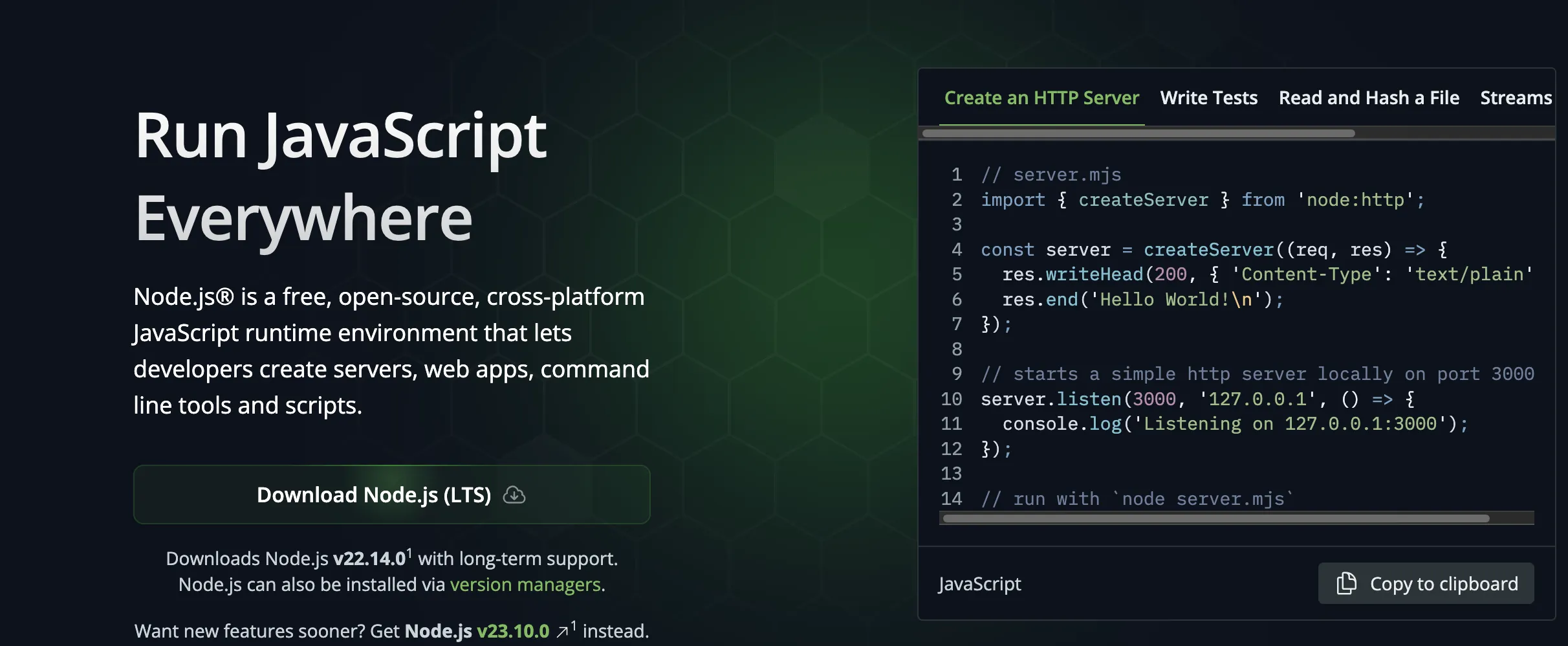Click the download cloud icon on the LTS button

click(514, 495)
